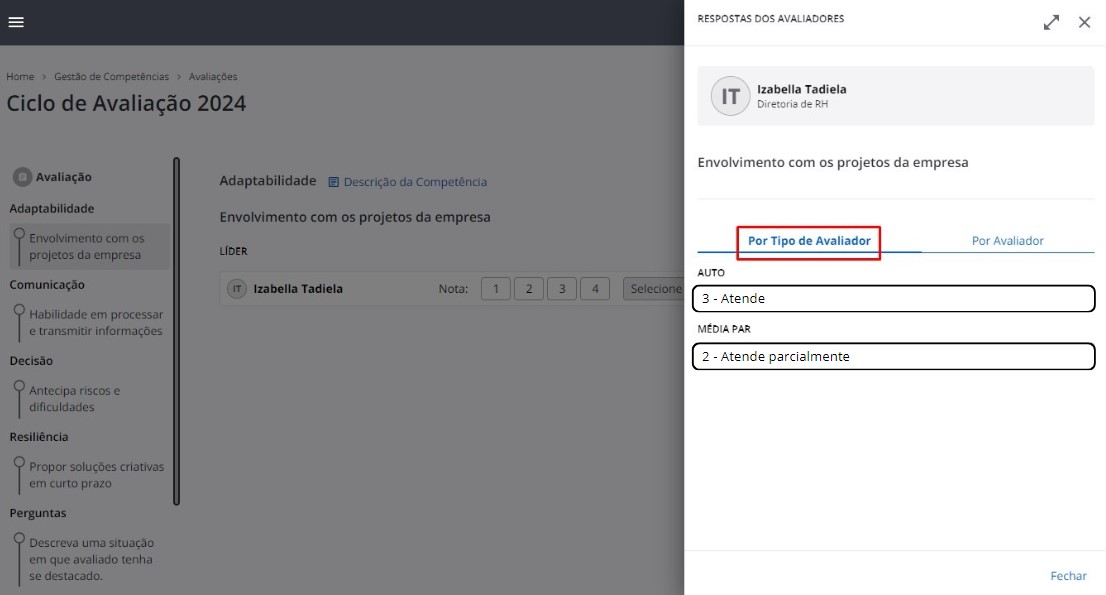Open the MÉDIA PAR field showing 2 - Atende parcialmente
The width and height of the screenshot is (1106, 595).
(x=893, y=356)
